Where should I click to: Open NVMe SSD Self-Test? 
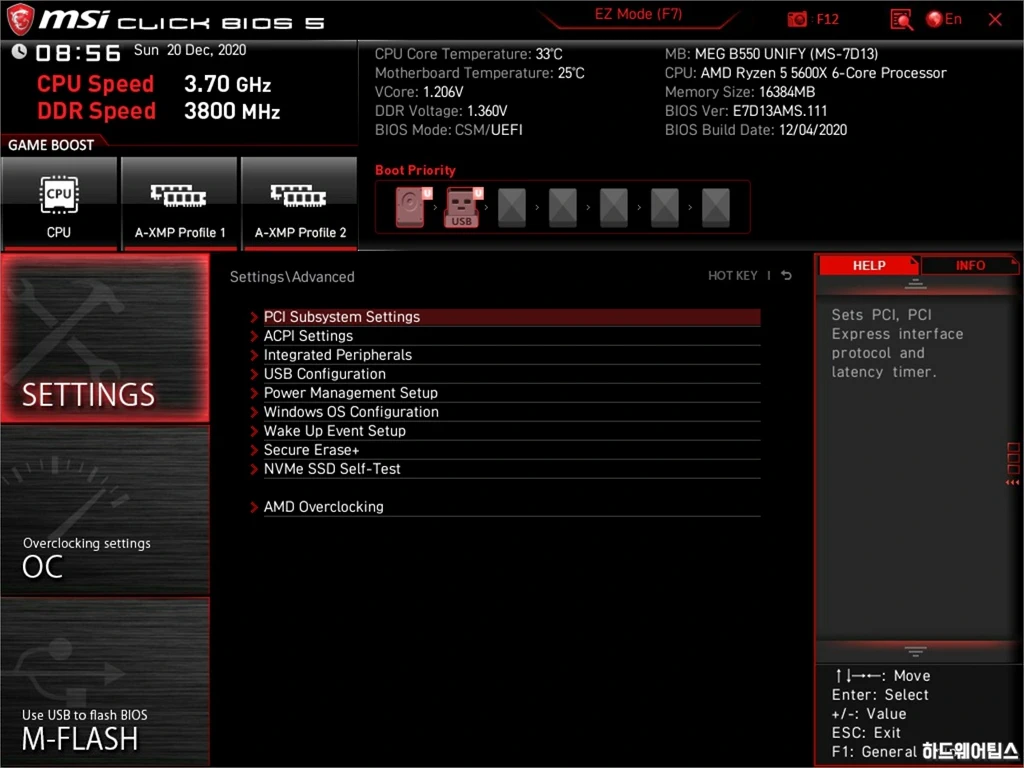[x=511, y=468]
